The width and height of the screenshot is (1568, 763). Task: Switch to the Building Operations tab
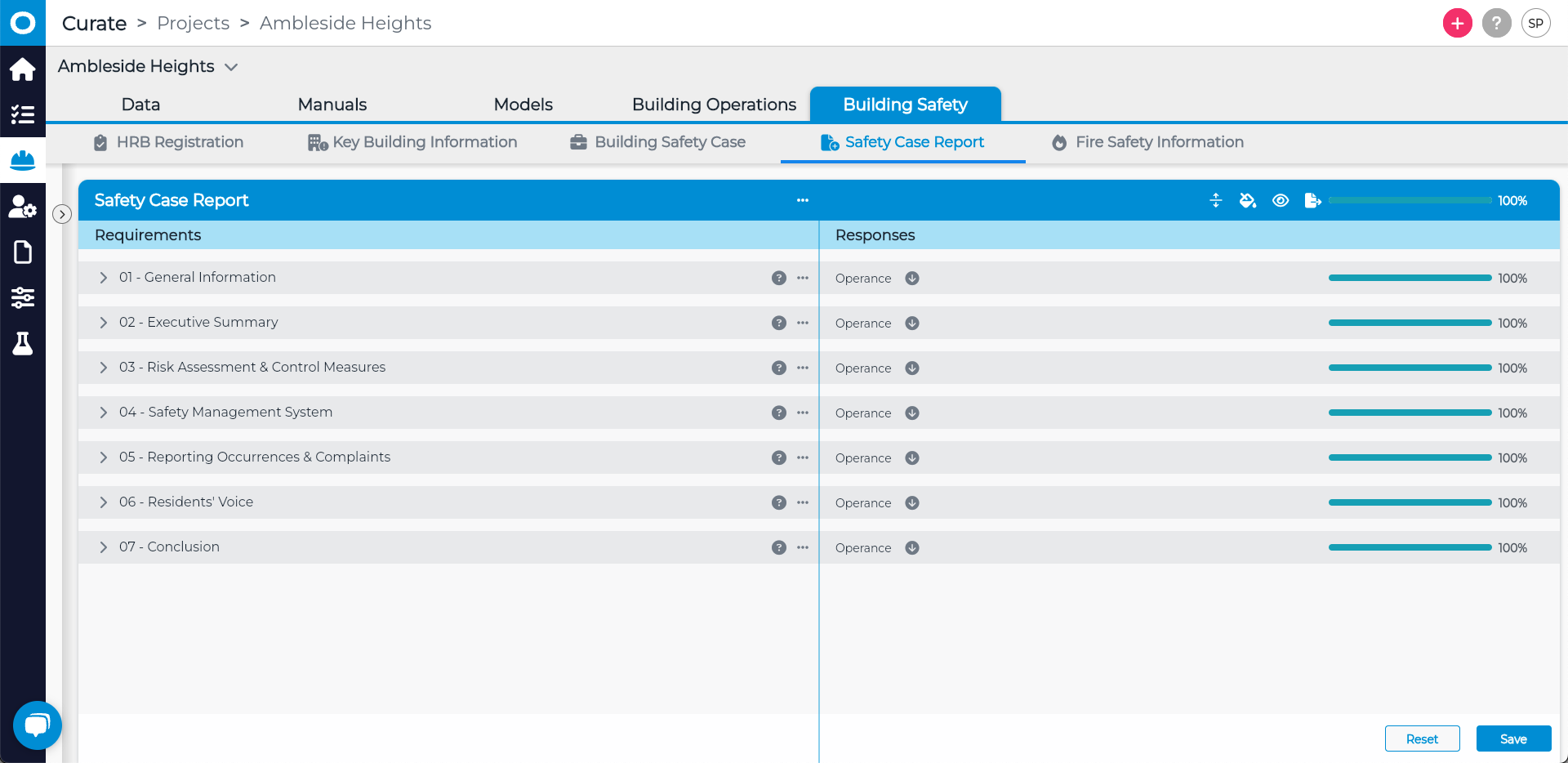714,105
